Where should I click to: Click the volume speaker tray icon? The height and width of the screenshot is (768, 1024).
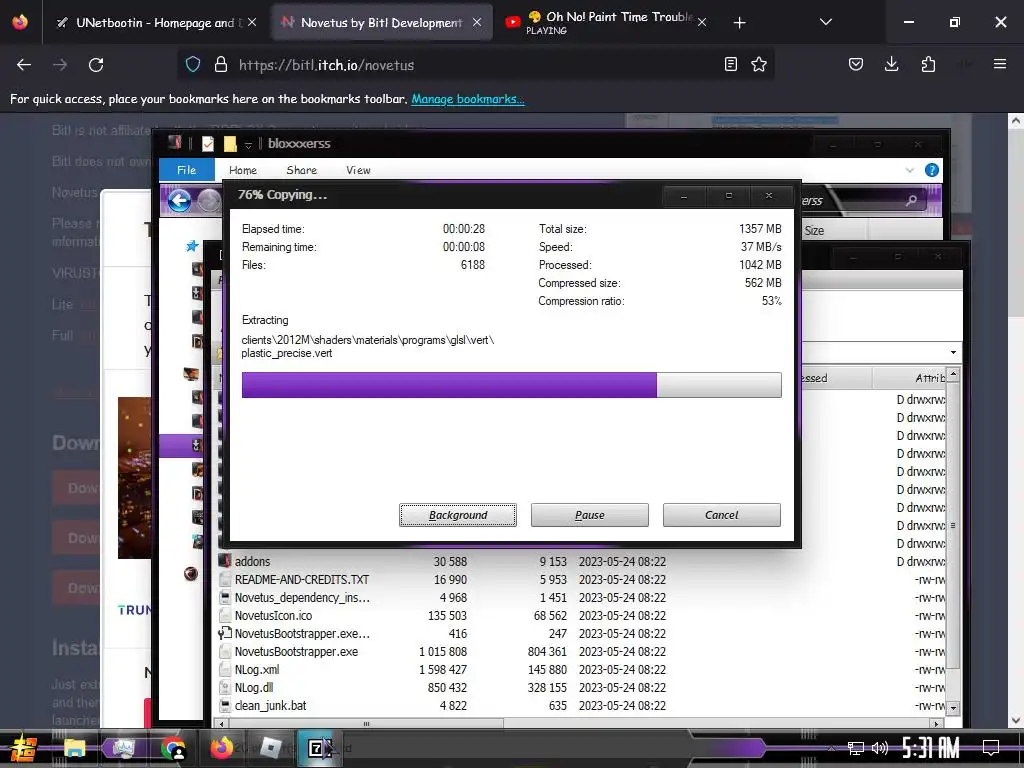880,748
